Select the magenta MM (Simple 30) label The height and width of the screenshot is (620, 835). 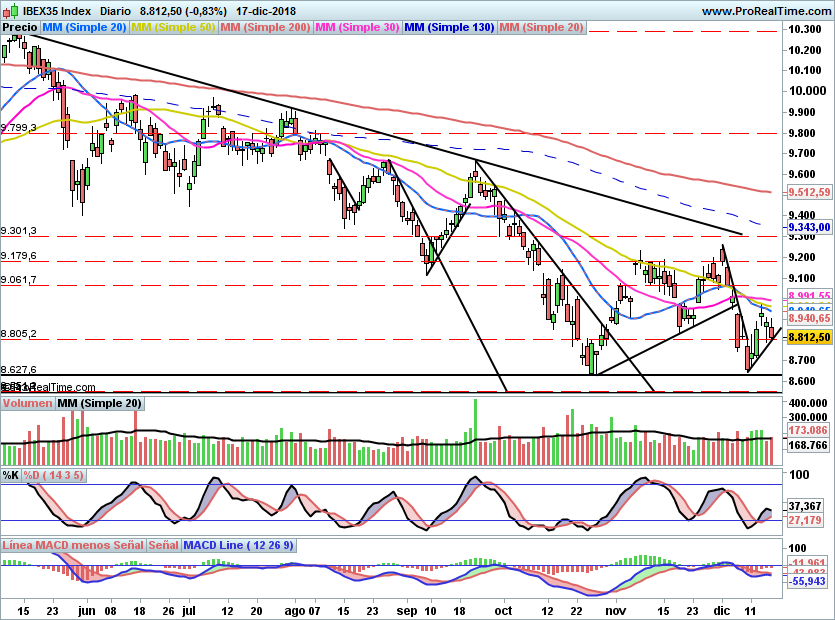(357, 27)
